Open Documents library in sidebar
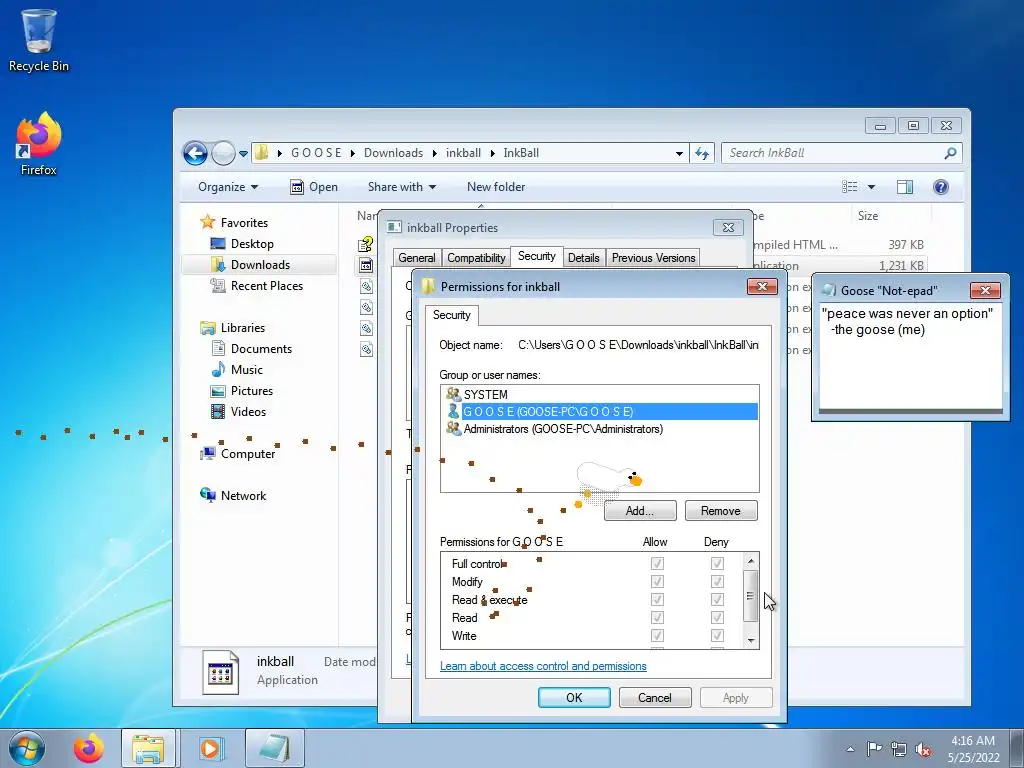1024x768 pixels. [x=261, y=349]
